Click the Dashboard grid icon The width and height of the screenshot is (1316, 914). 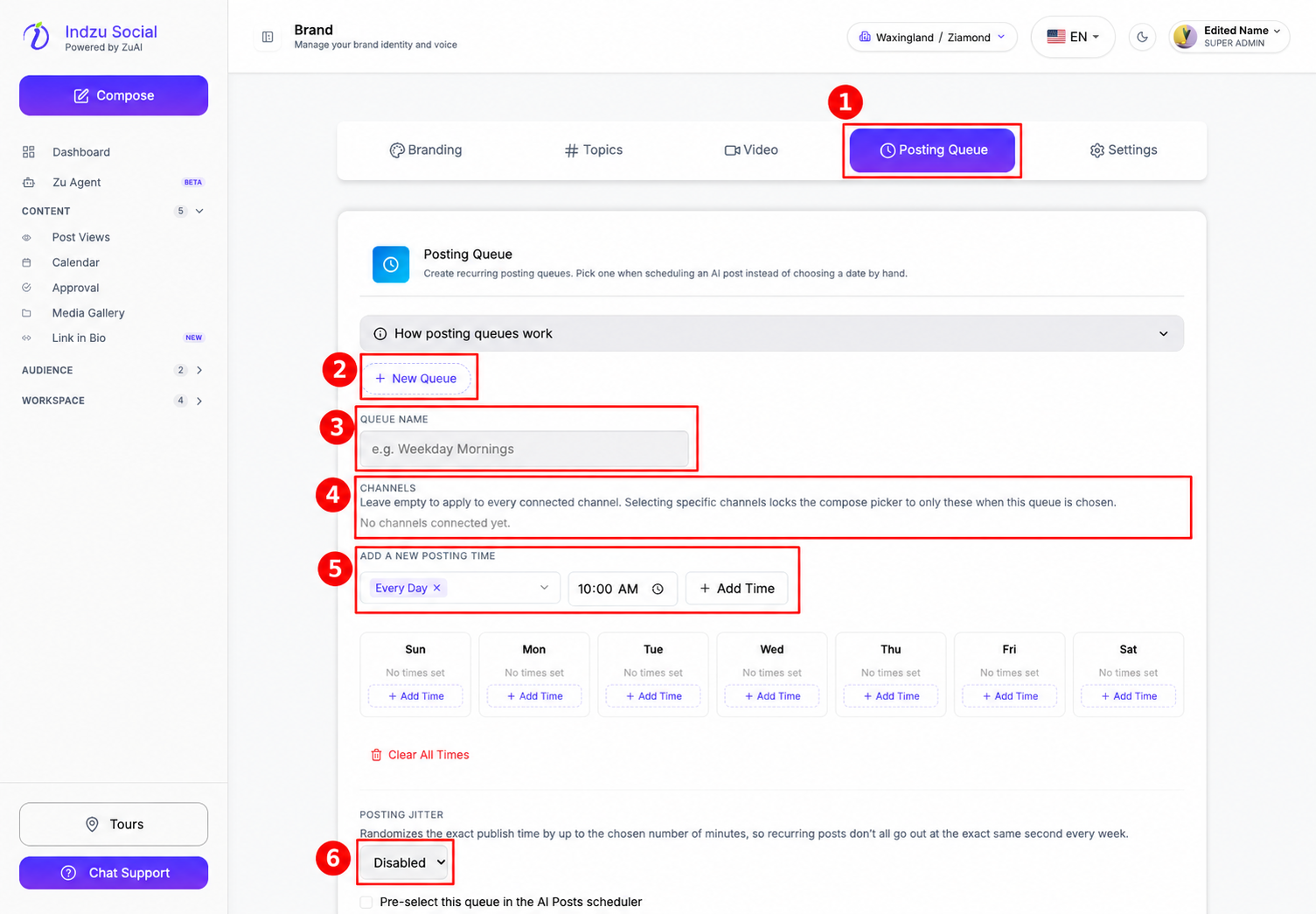[x=29, y=152]
